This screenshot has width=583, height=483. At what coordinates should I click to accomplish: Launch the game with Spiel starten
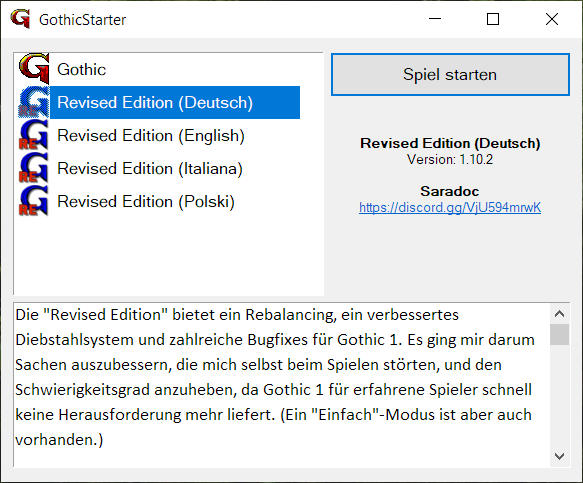point(450,74)
